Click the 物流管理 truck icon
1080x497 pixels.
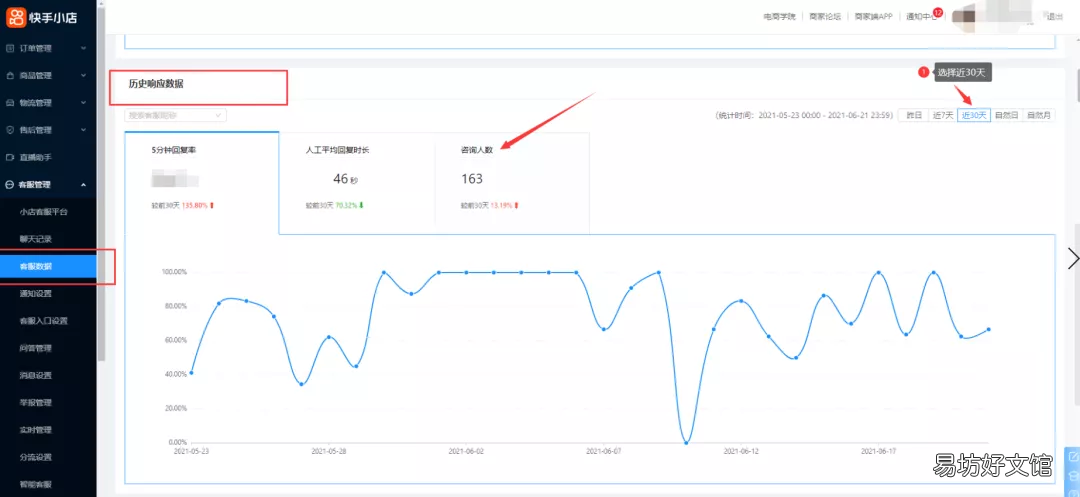10,103
